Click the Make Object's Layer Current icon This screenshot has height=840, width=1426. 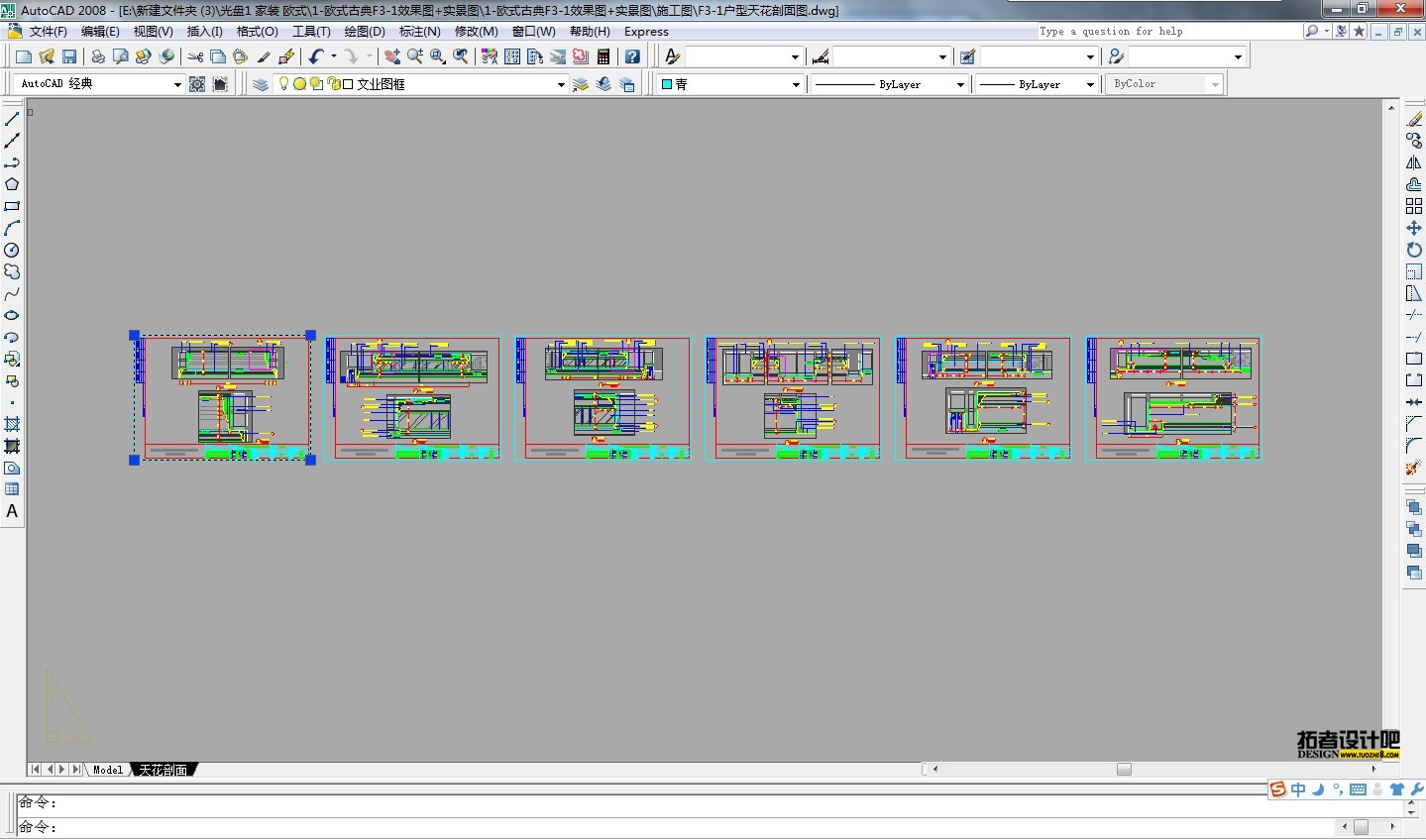pyautogui.click(x=581, y=84)
